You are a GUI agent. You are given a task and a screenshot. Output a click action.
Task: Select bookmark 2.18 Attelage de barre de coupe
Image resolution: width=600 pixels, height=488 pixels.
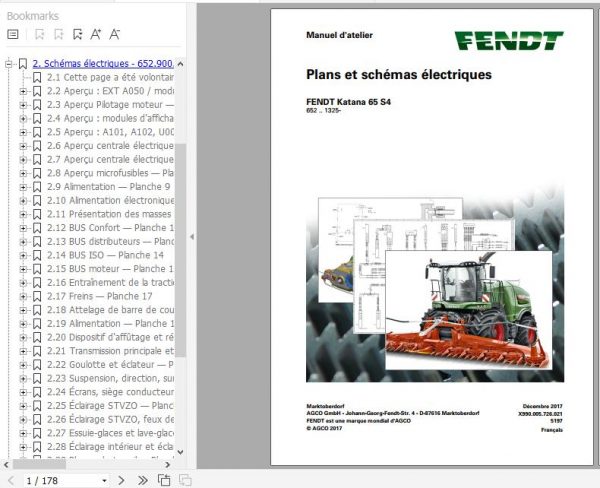[110, 310]
